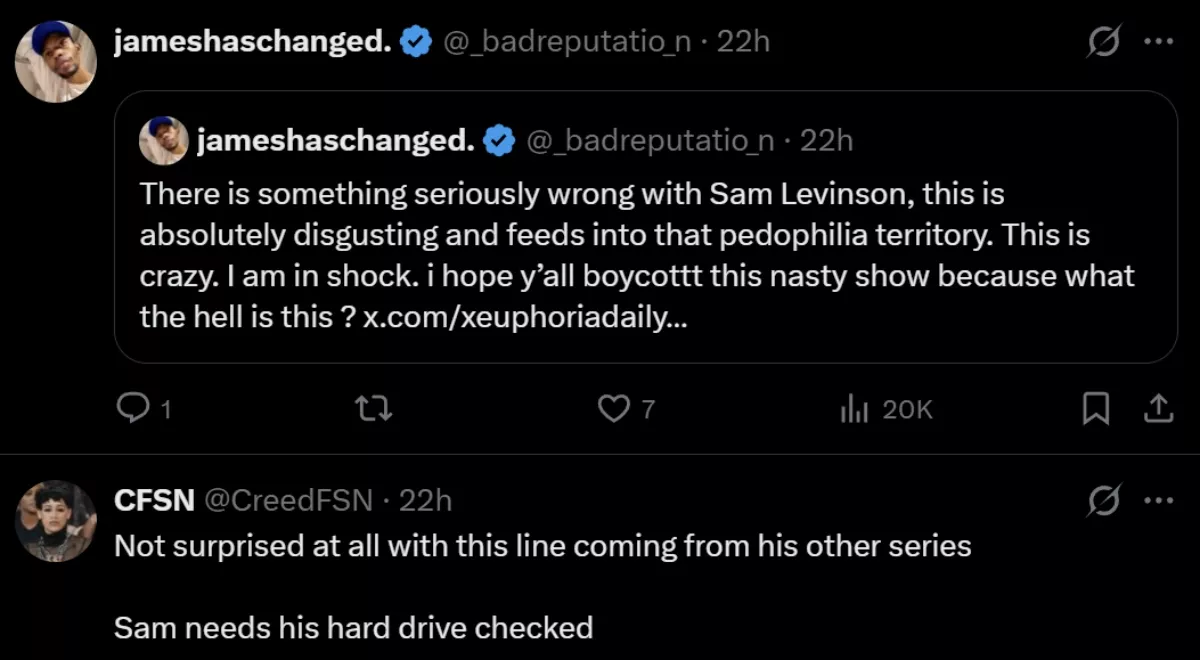1200x660 pixels.
Task: Retweet jameshaschanged's post
Action: point(374,409)
